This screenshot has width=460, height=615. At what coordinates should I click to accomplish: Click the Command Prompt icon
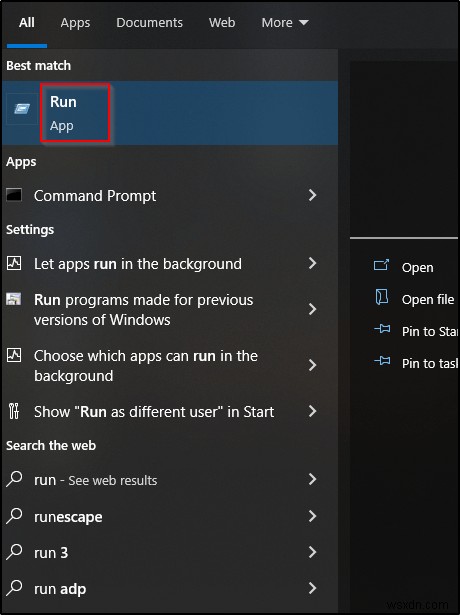[x=14, y=195]
